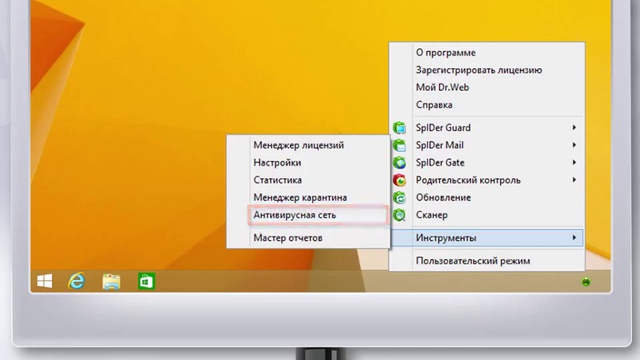Open the Windows Start button
The height and width of the screenshot is (360, 640).
44,281
